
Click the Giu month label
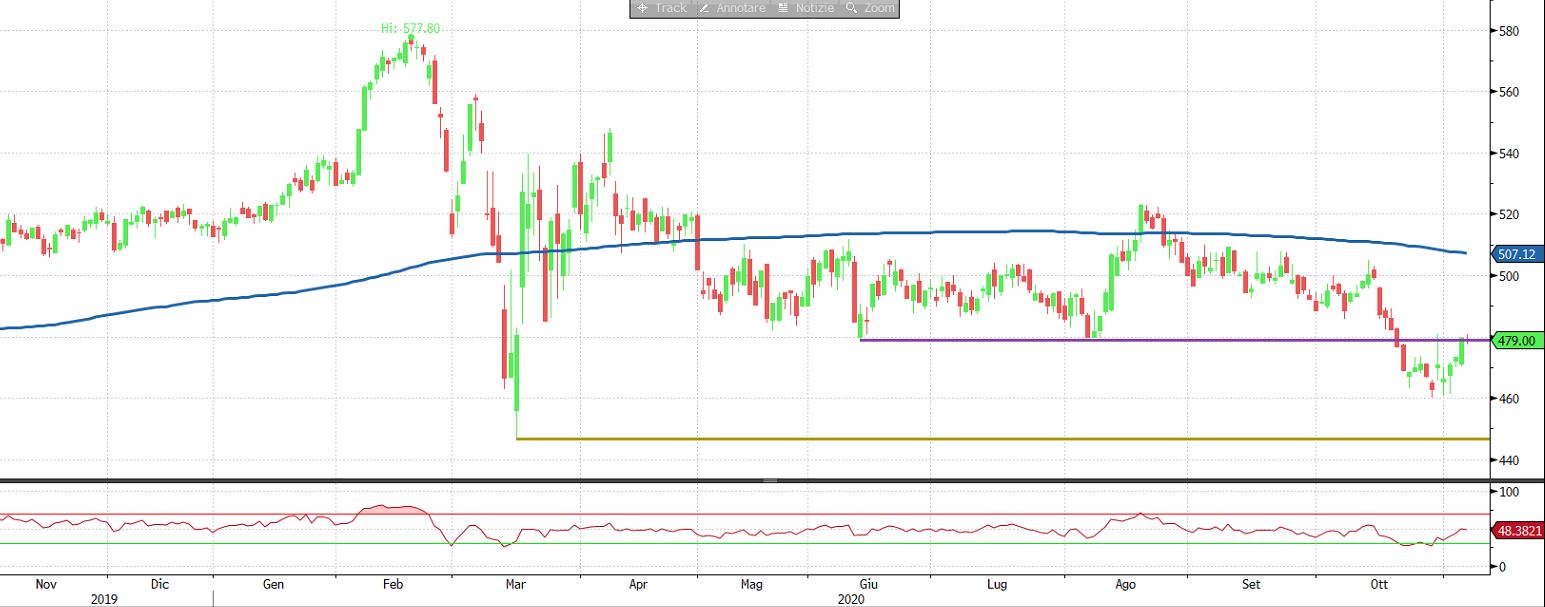tap(870, 583)
